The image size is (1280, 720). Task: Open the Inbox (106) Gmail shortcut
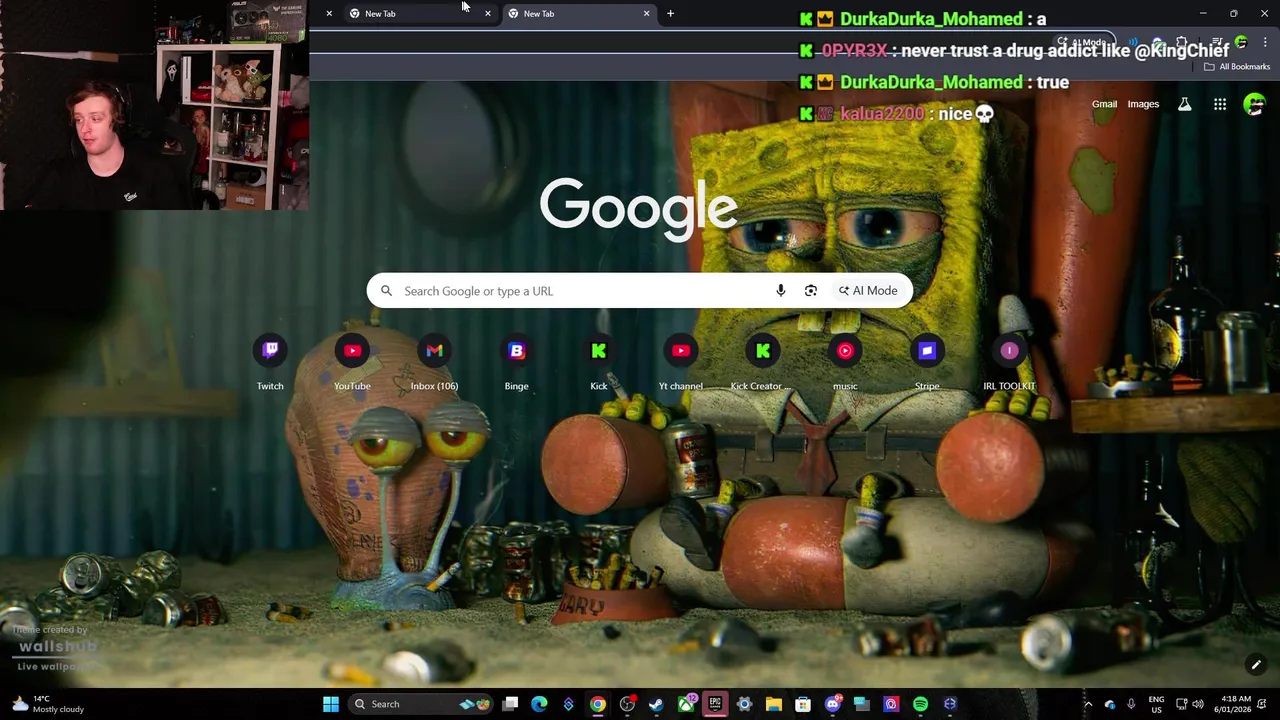pos(434,363)
